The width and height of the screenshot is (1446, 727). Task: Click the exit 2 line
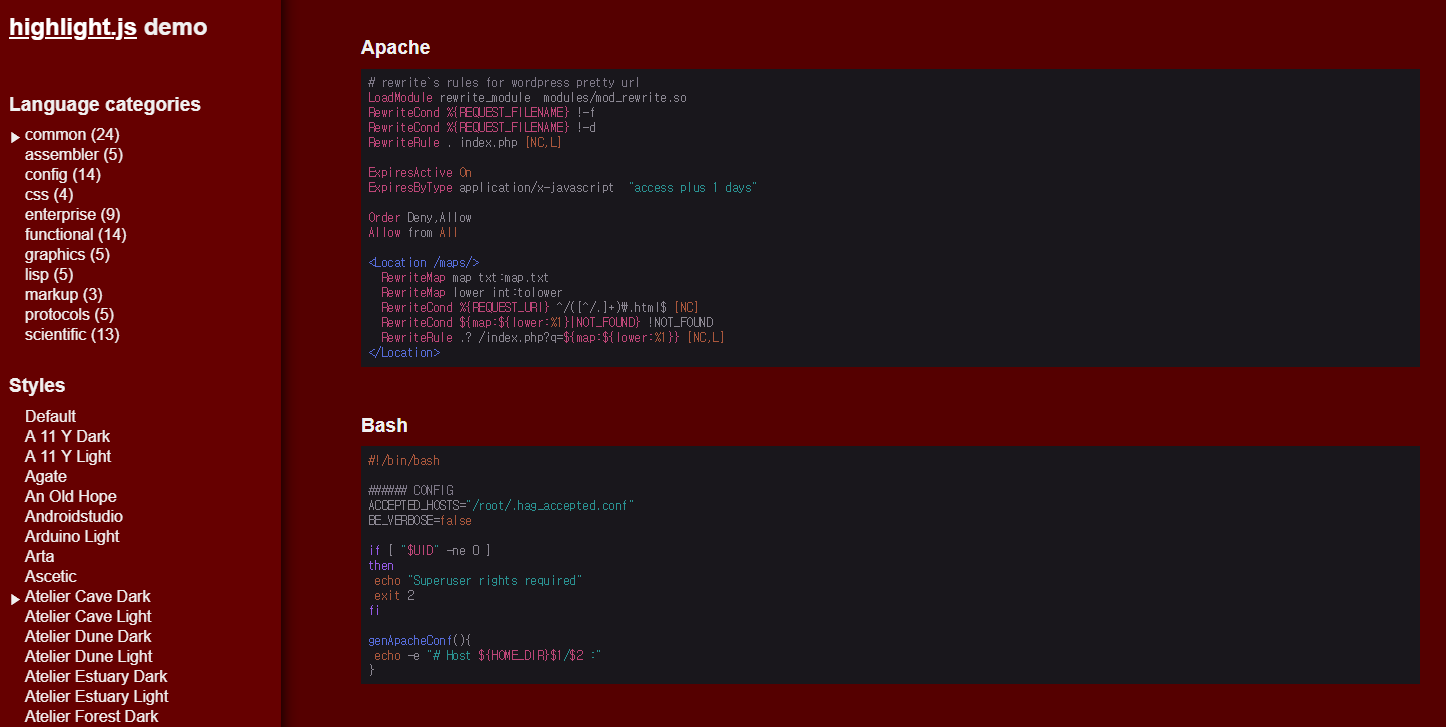[x=394, y=596]
